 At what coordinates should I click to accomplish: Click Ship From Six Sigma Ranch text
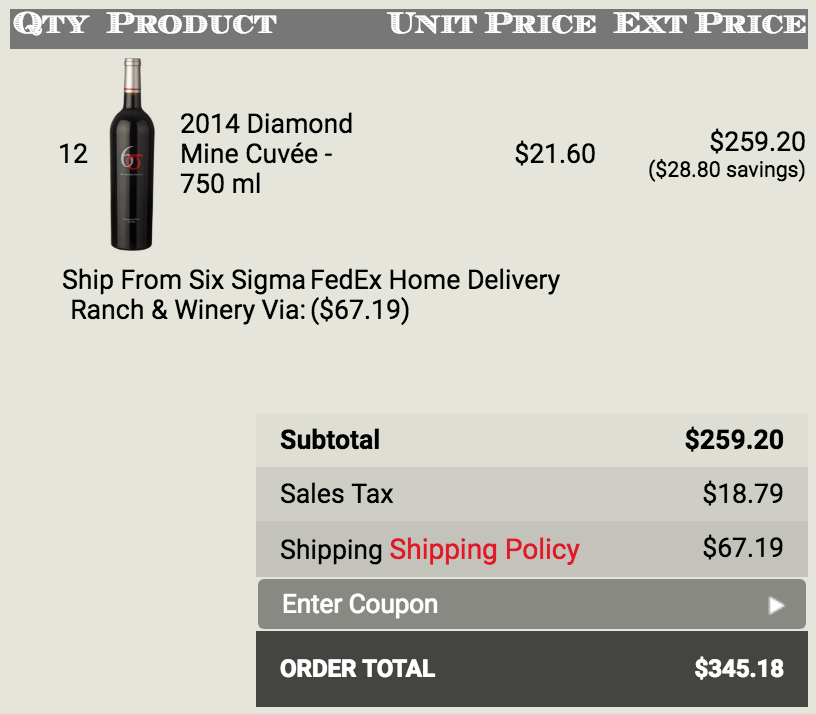point(183,295)
